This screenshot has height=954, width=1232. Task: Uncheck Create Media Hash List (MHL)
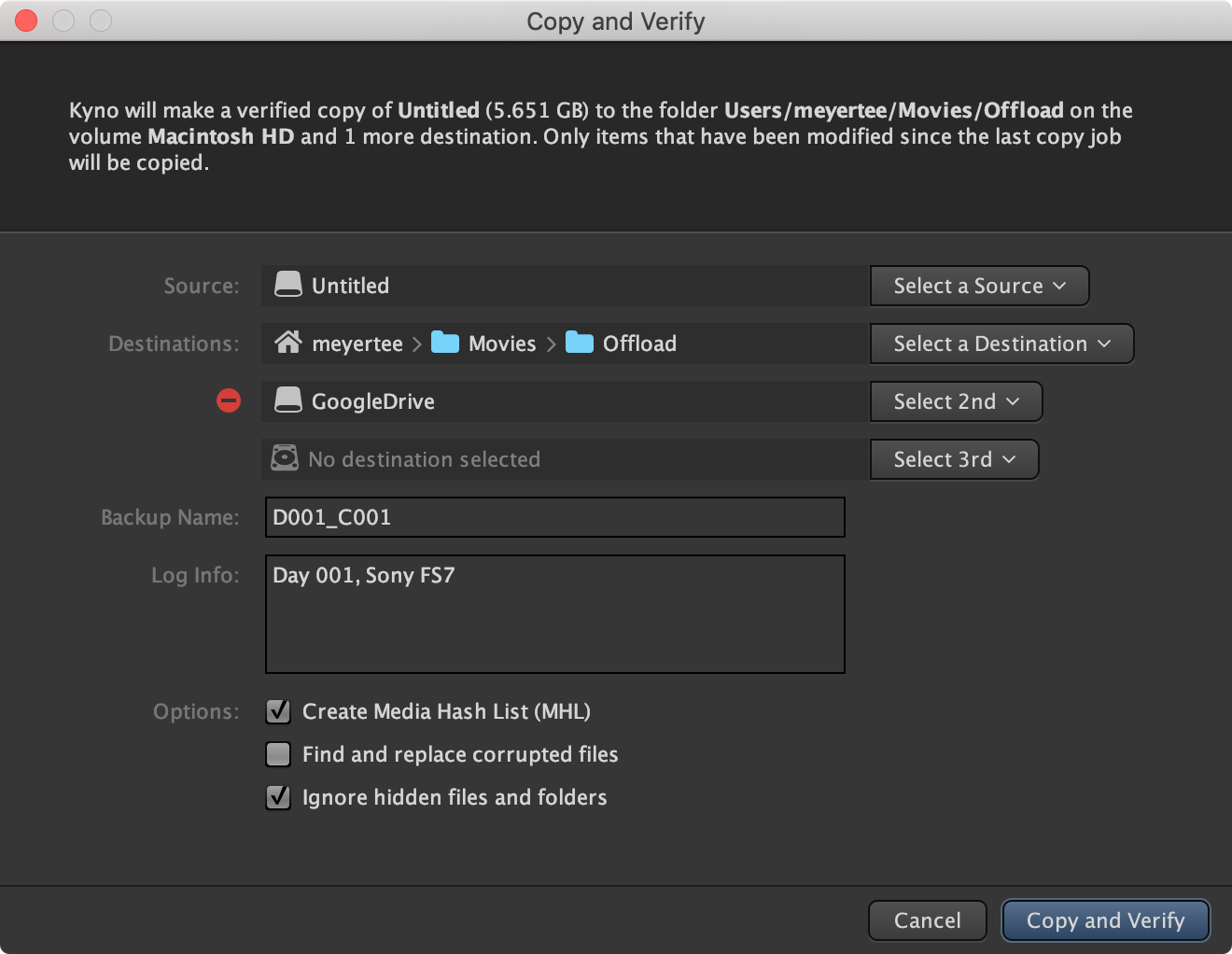(278, 711)
